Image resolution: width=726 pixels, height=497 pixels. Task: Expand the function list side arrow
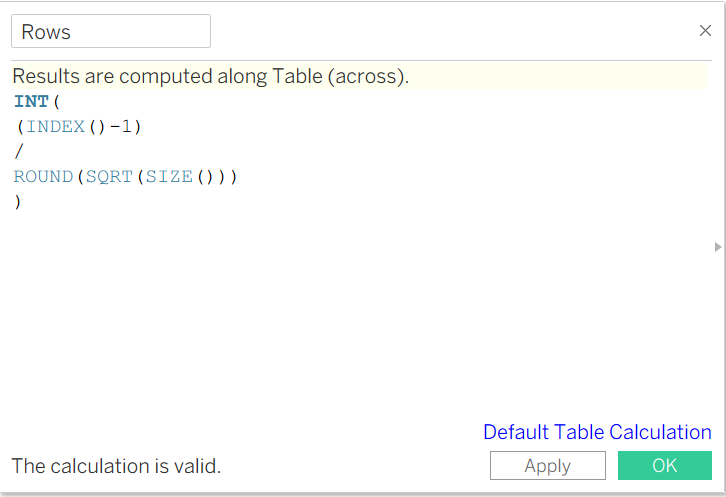tap(717, 246)
